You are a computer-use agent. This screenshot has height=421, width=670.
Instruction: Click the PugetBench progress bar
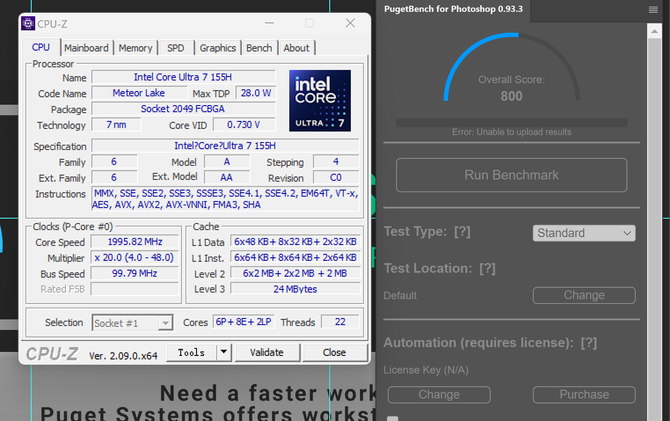point(511,123)
